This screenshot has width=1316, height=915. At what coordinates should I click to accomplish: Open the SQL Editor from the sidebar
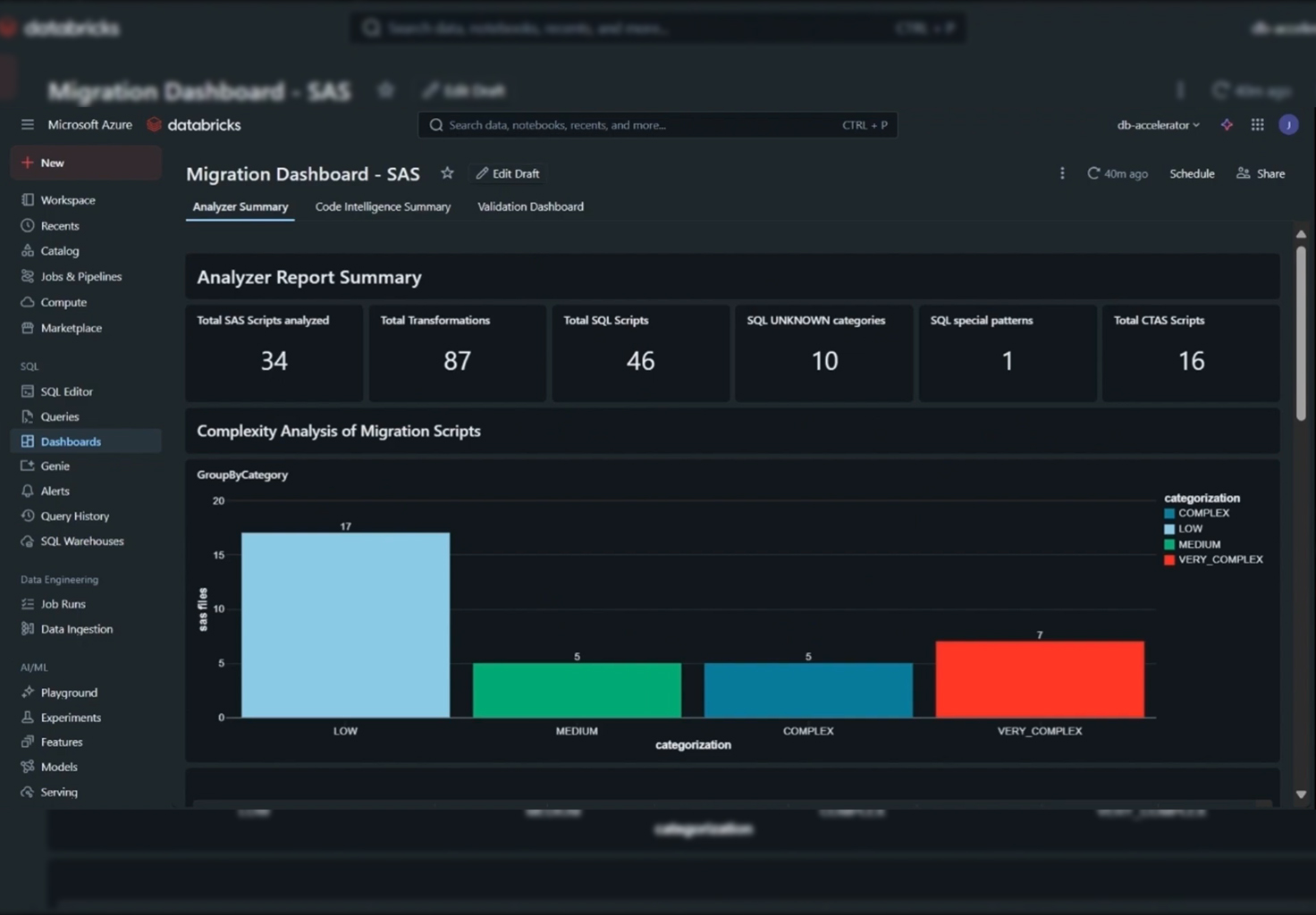[66, 390]
